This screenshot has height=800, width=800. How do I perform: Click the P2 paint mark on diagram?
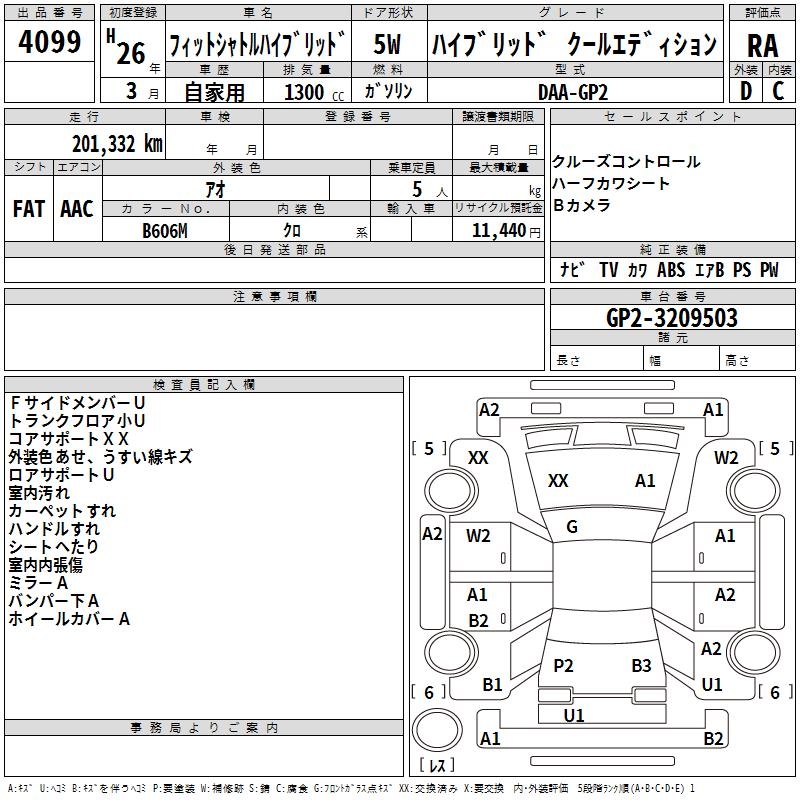pyautogui.click(x=563, y=666)
